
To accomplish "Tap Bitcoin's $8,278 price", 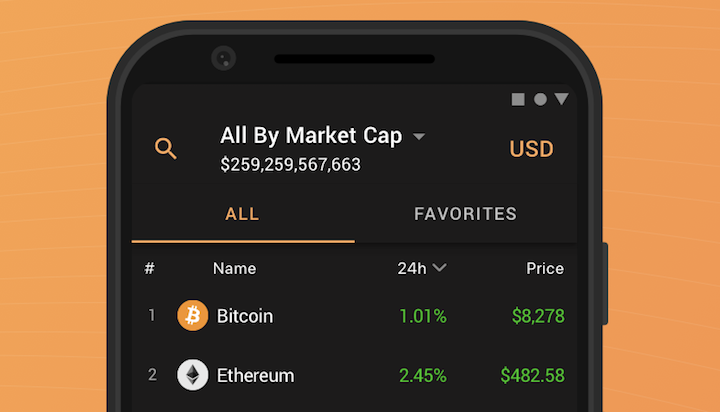I will (x=538, y=316).
